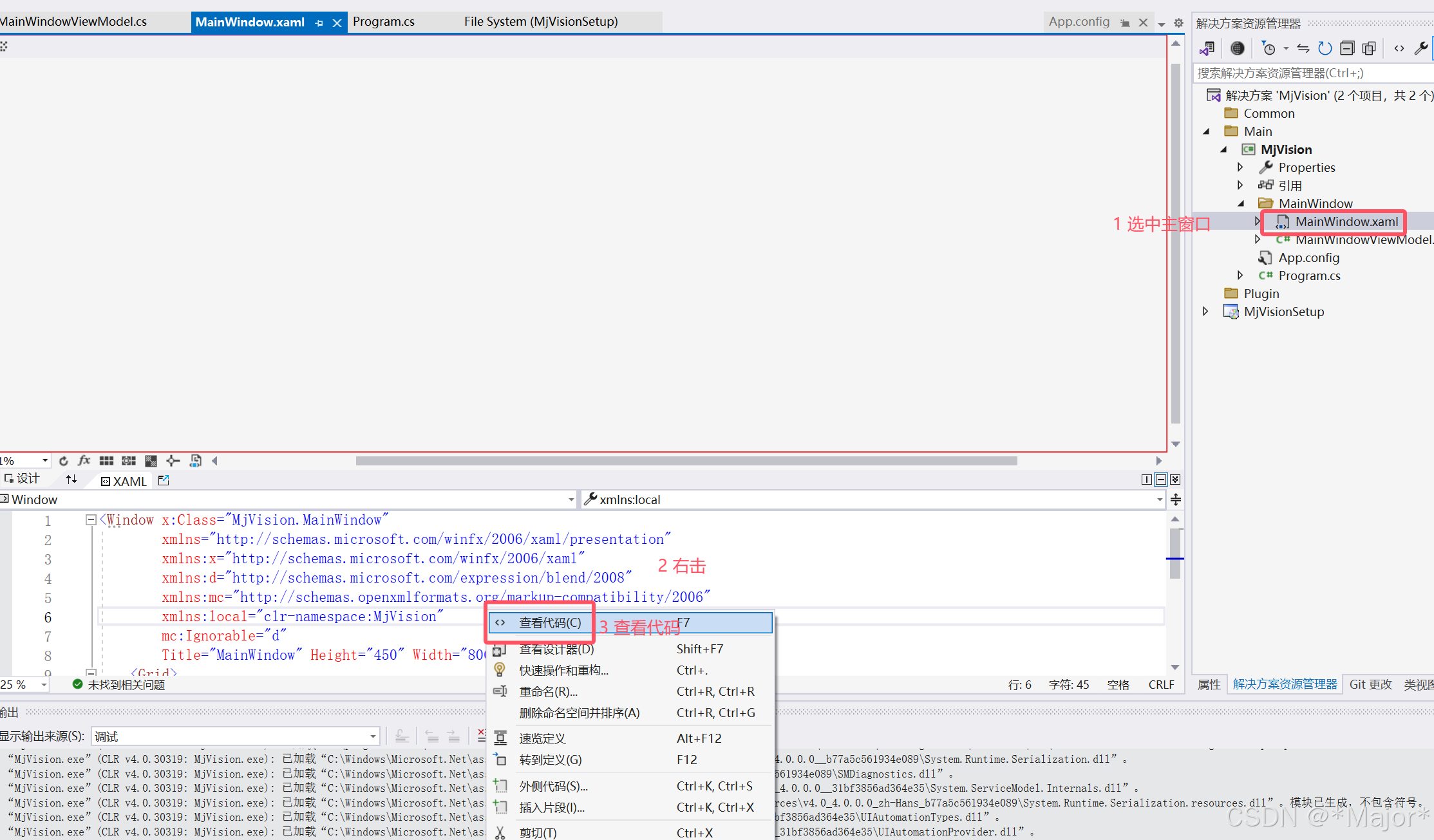Click the designer horizontal scrollbar thumb
1434x840 pixels.
(x=686, y=461)
